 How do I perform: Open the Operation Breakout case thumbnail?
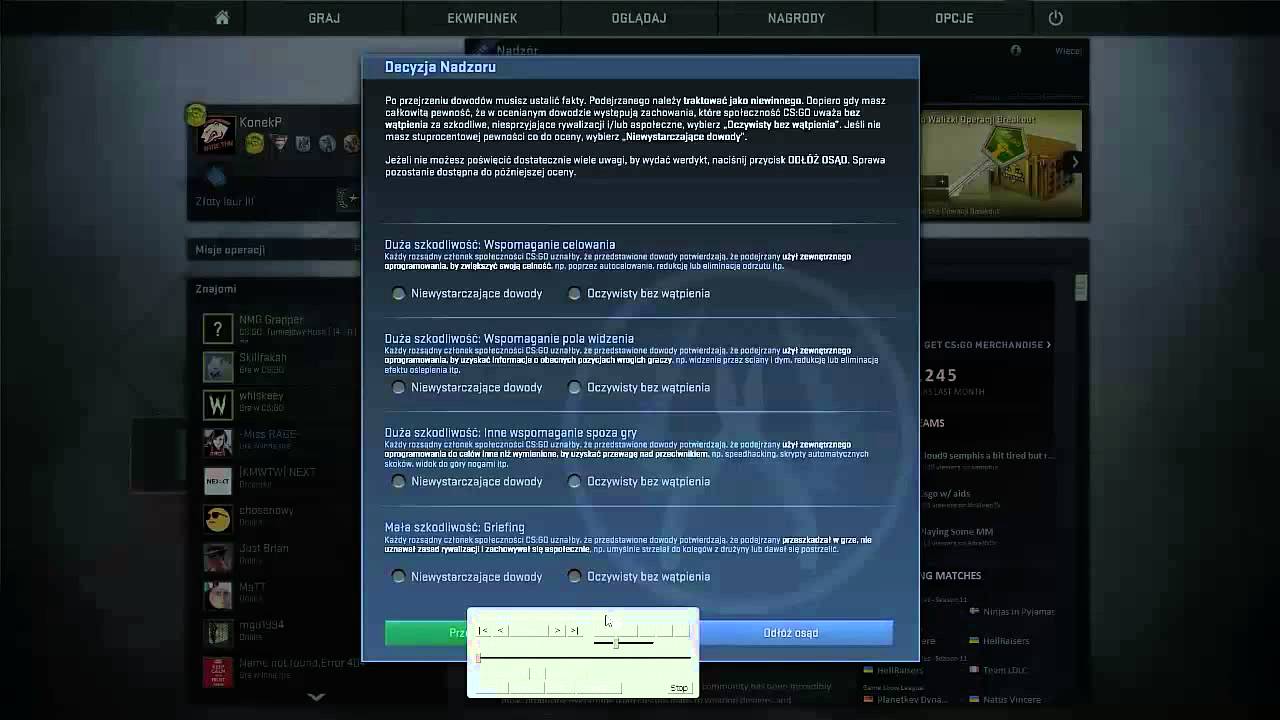(x=1001, y=163)
